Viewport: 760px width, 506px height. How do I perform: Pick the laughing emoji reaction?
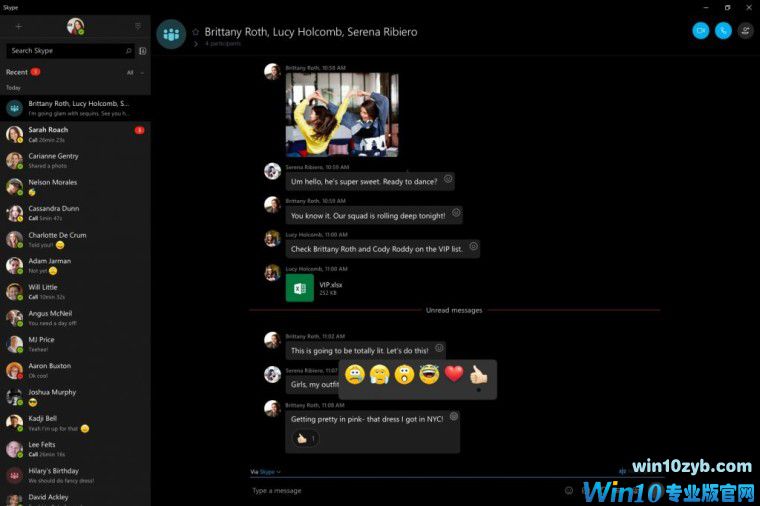coord(429,374)
